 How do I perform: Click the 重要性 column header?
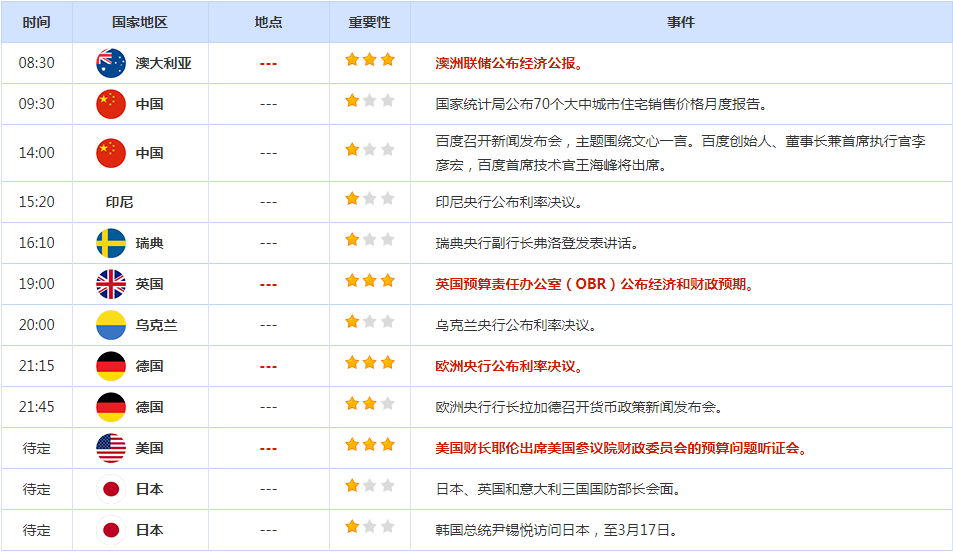tap(370, 22)
